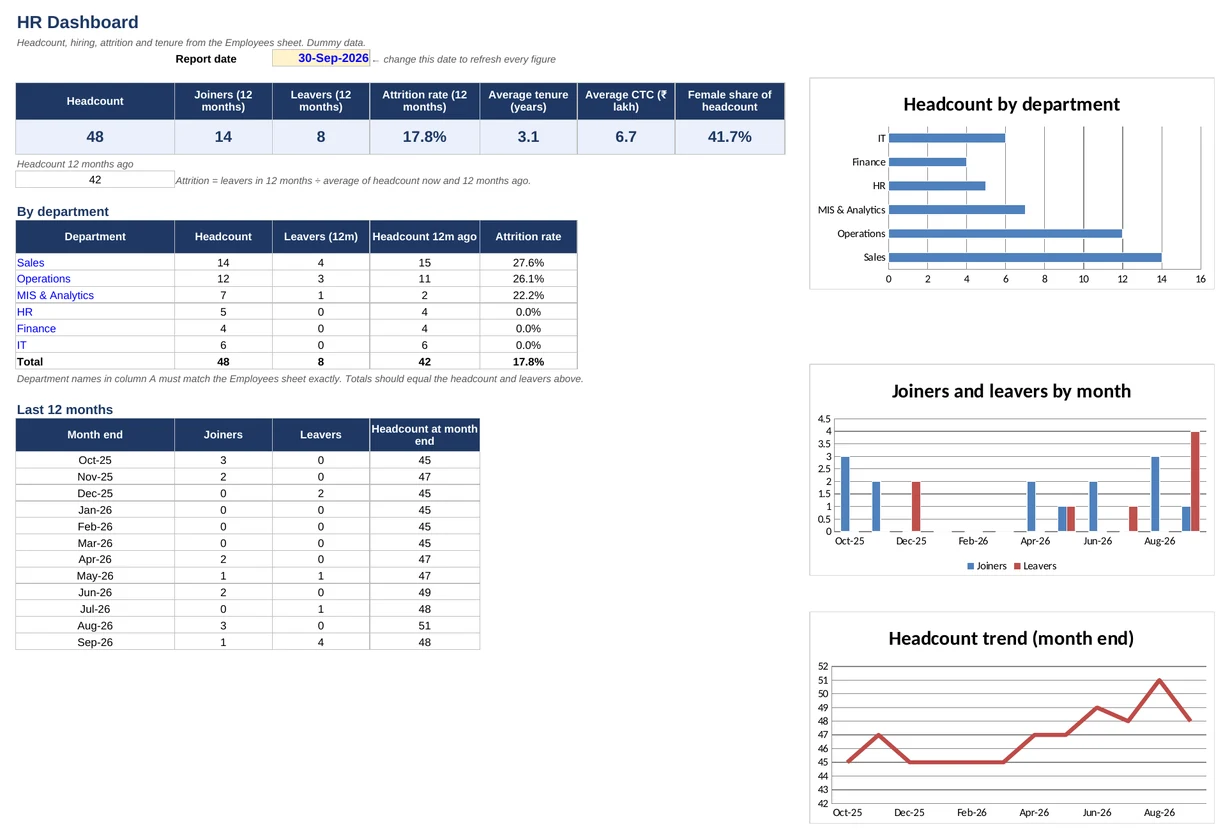Click the Headcount KPI value 48
This screenshot has width=1230, height=839.
point(95,137)
